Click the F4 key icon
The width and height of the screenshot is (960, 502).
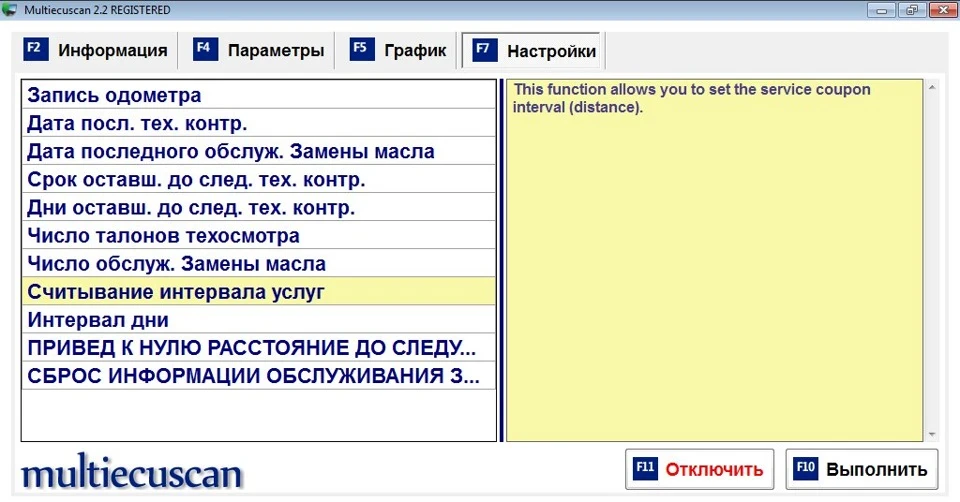205,49
